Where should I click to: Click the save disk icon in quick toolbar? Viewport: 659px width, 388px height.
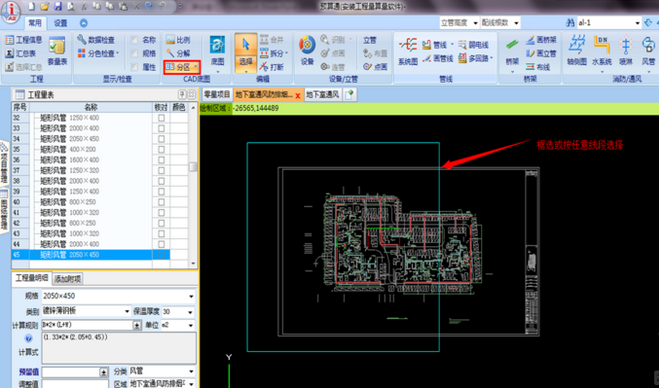point(58,6)
